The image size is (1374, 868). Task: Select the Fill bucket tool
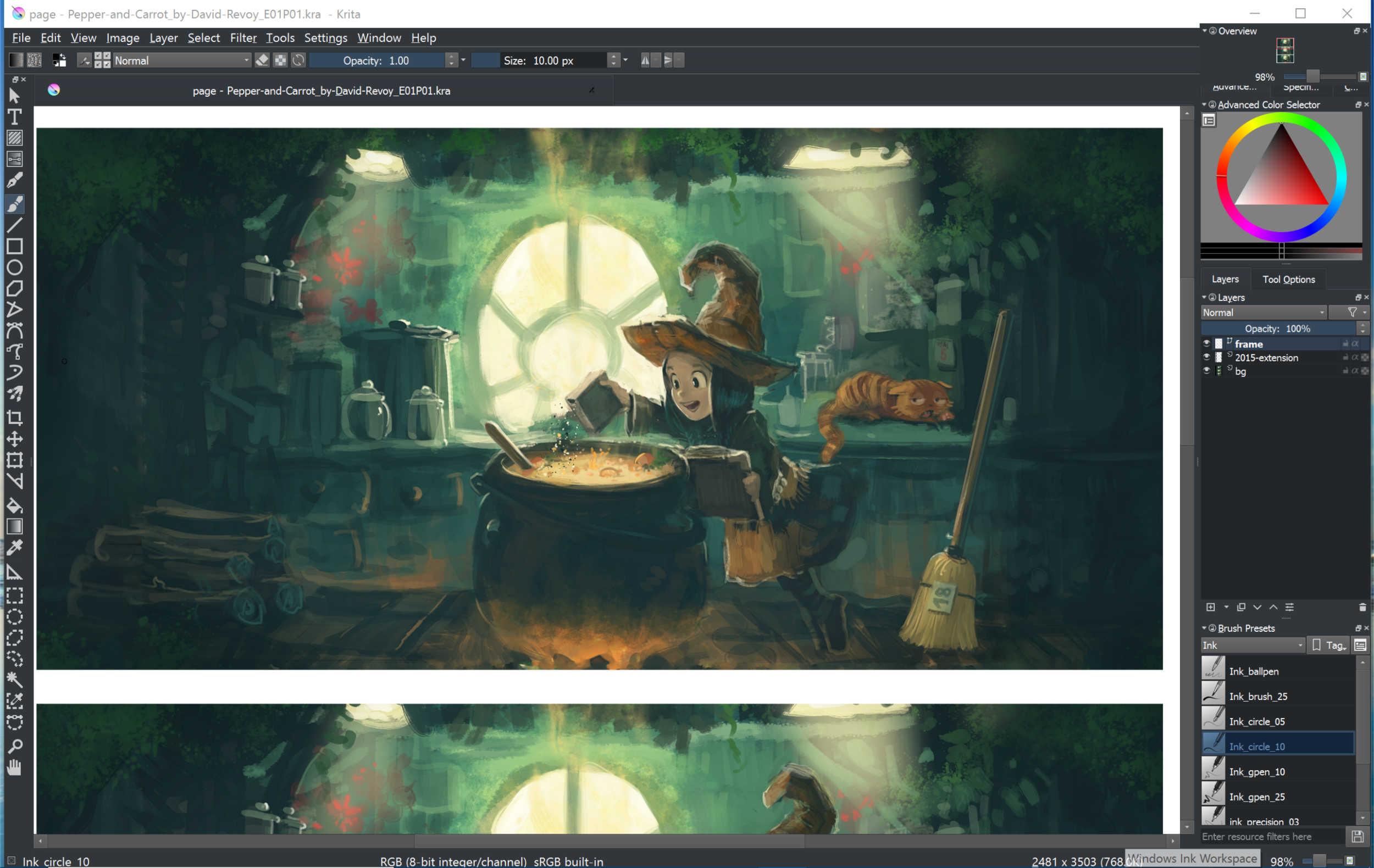(x=15, y=506)
